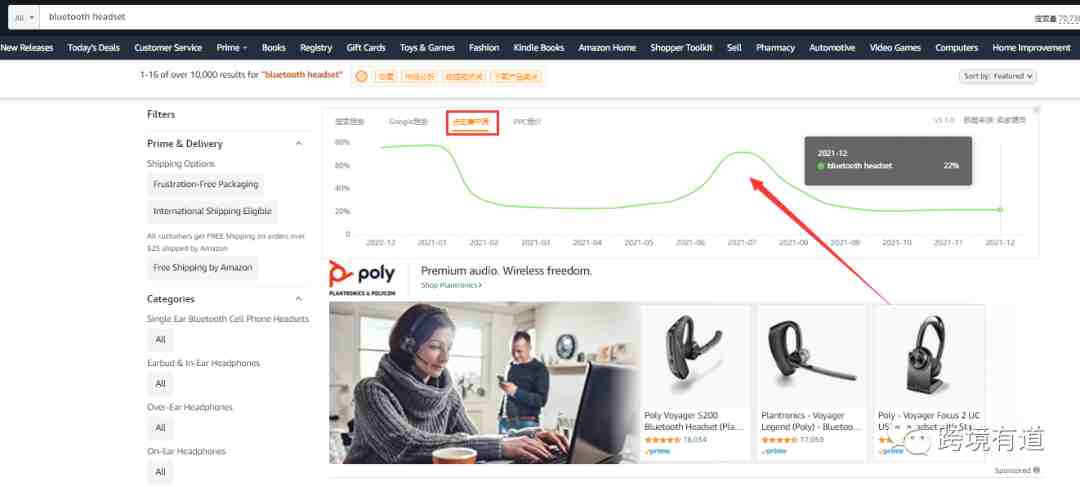
Task: Click the Poly brand logo
Action: [362, 278]
